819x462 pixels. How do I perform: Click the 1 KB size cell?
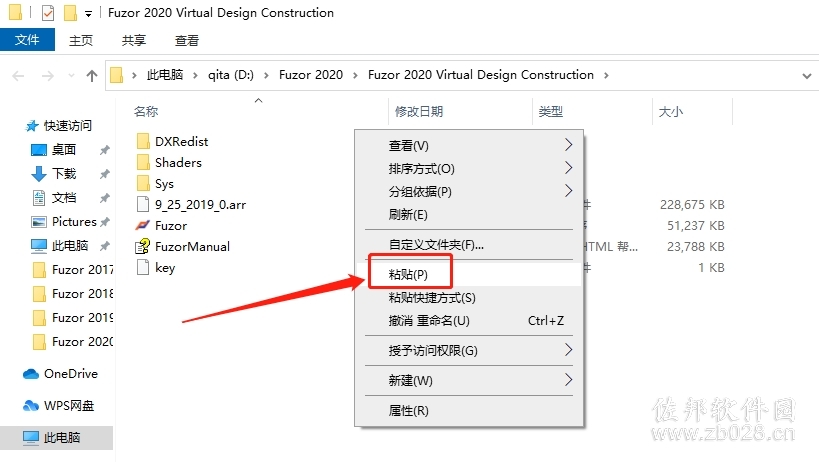point(711,267)
